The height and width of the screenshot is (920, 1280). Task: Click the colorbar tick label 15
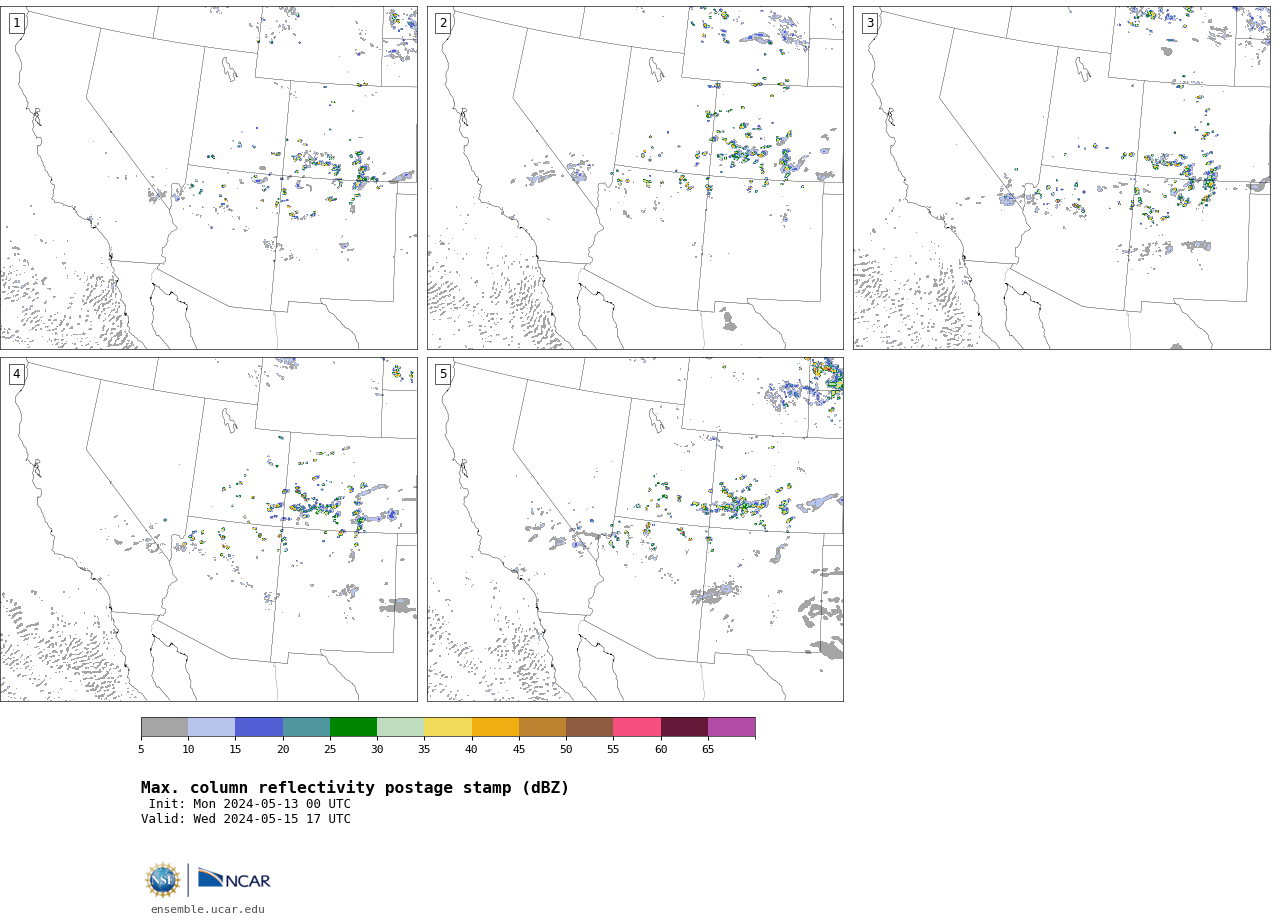(x=235, y=750)
